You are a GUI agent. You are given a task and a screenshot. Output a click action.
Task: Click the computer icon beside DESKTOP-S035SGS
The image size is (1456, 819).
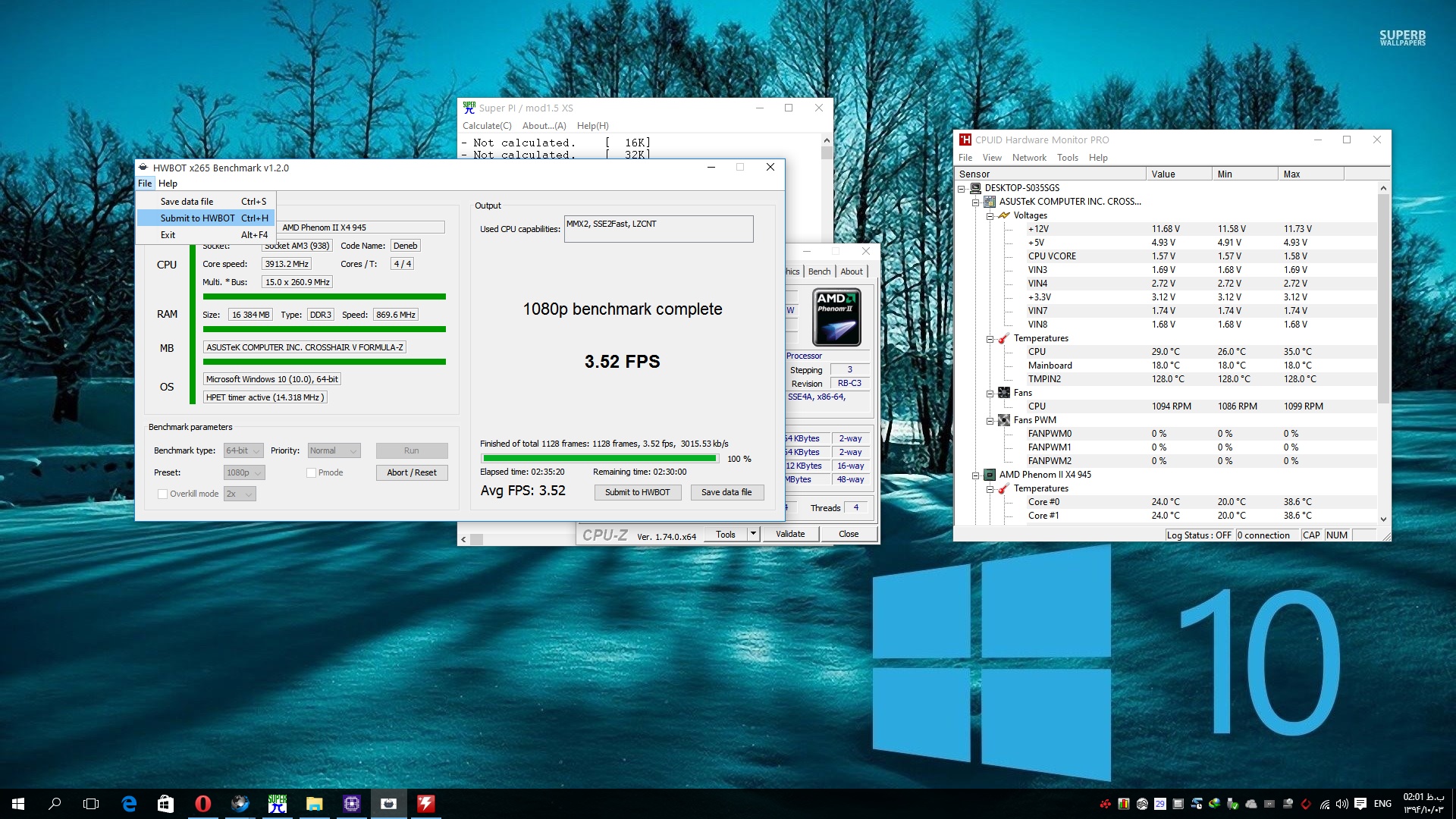click(x=976, y=188)
